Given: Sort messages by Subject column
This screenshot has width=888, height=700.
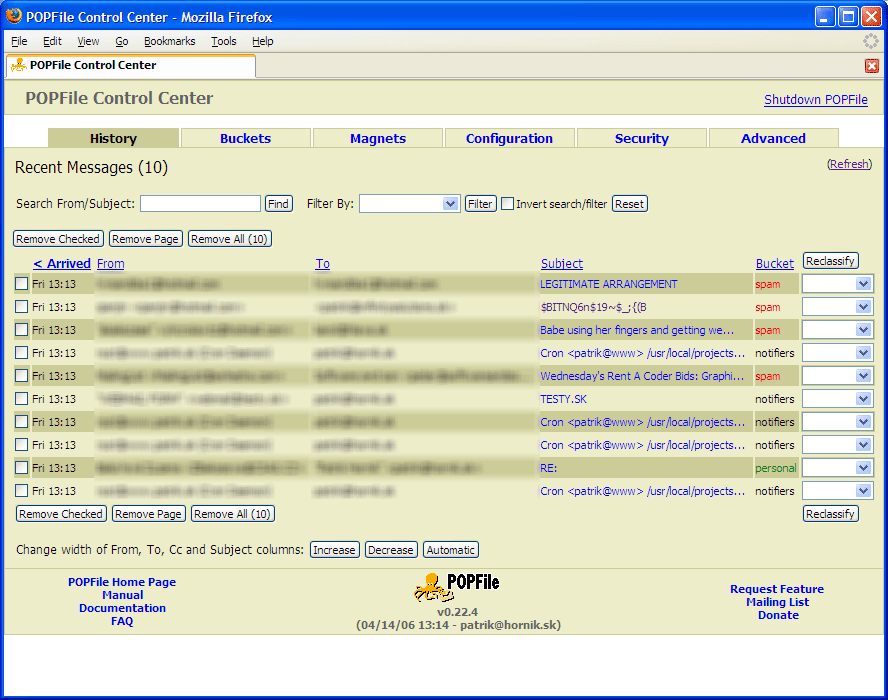Looking at the screenshot, I should [x=562, y=263].
